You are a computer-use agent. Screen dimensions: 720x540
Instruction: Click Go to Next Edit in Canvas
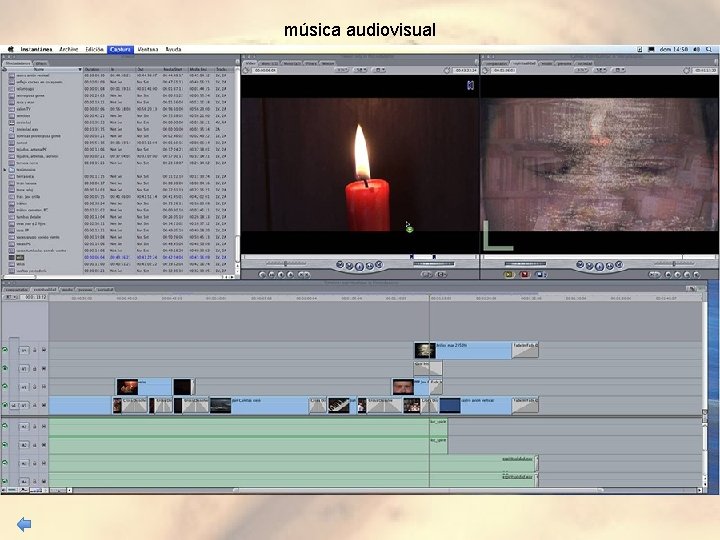click(619, 265)
